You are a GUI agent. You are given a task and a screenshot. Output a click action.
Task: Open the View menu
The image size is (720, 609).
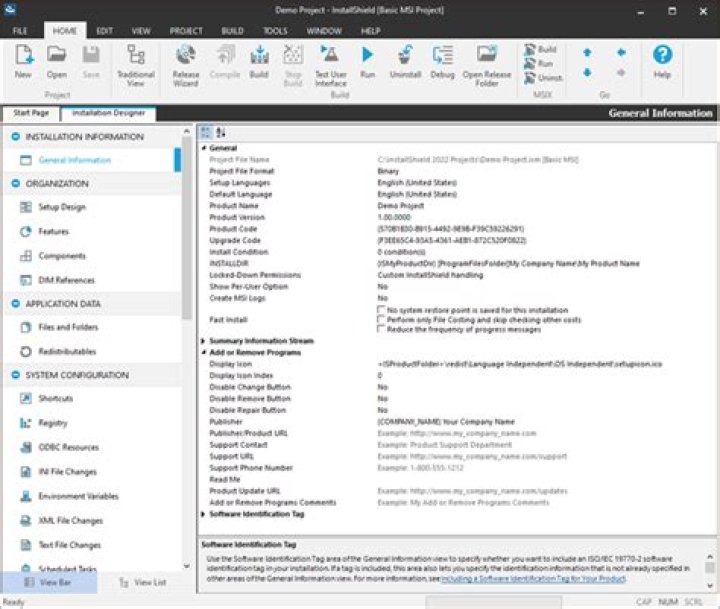[x=141, y=31]
